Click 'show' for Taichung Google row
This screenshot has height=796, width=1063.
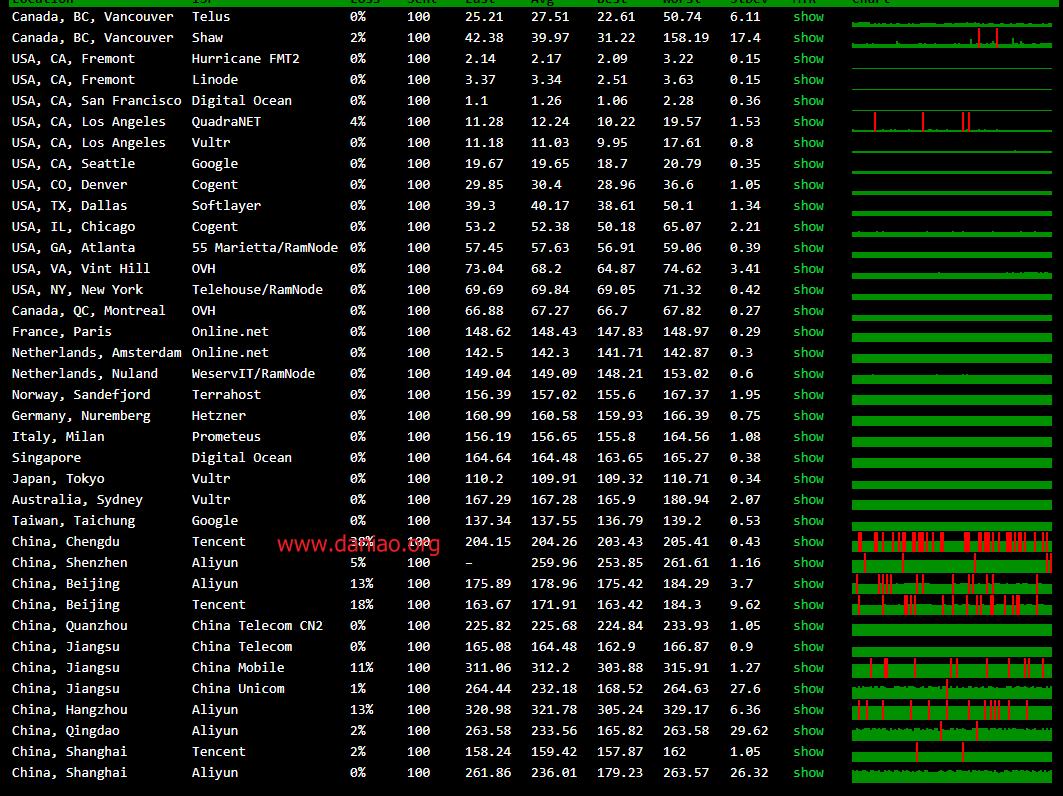[808, 521]
